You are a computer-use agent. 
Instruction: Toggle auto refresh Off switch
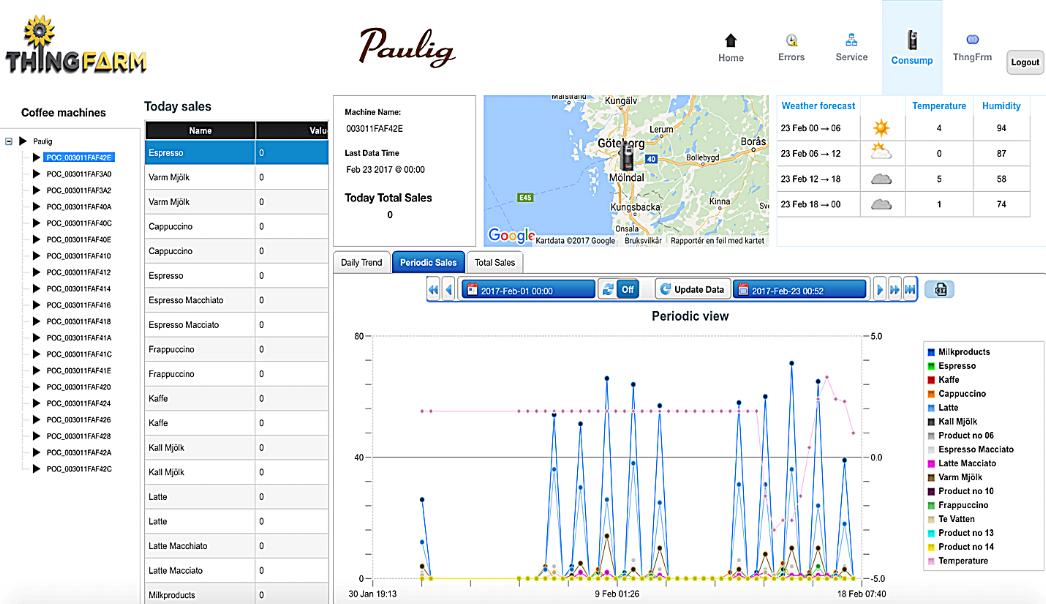[x=628, y=290]
